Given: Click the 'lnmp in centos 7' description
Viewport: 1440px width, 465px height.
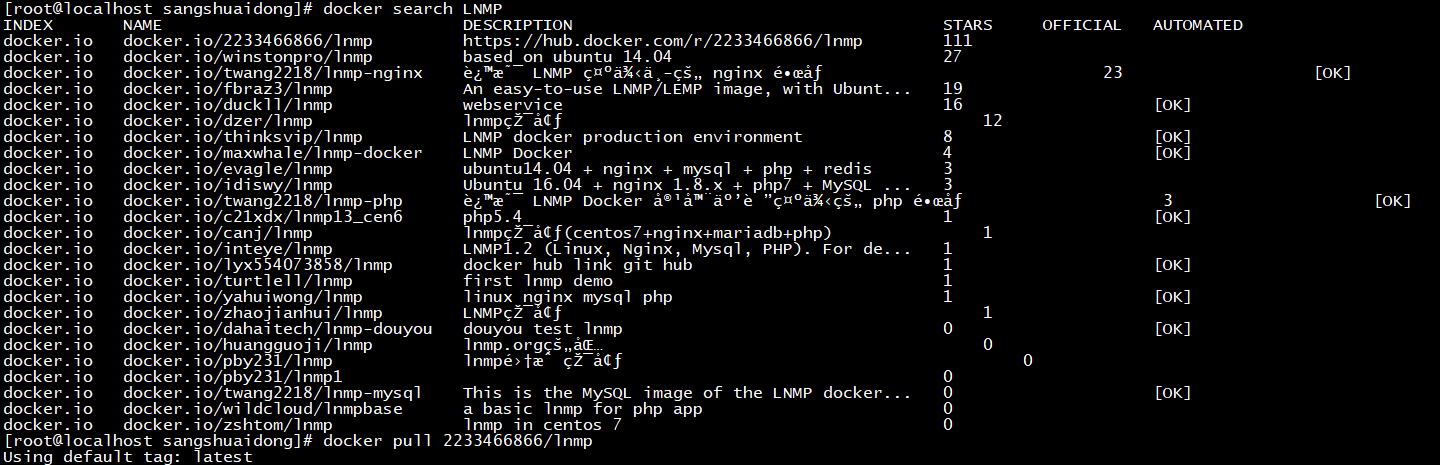Looking at the screenshot, I should point(542,425).
